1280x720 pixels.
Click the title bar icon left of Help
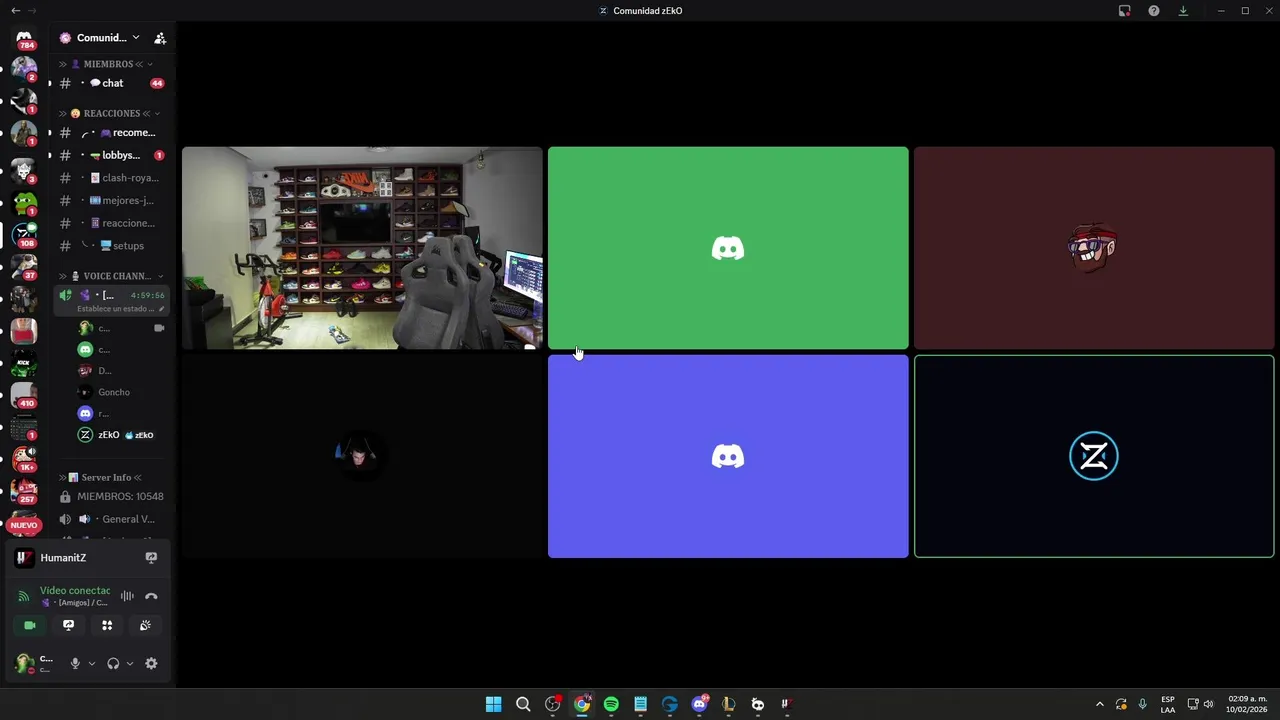1125,10
